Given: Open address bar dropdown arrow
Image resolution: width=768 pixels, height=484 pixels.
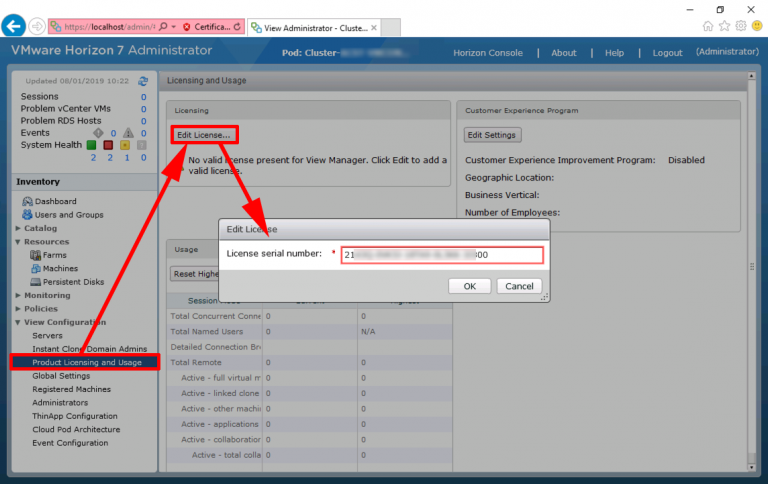Looking at the screenshot, I should (x=173, y=27).
